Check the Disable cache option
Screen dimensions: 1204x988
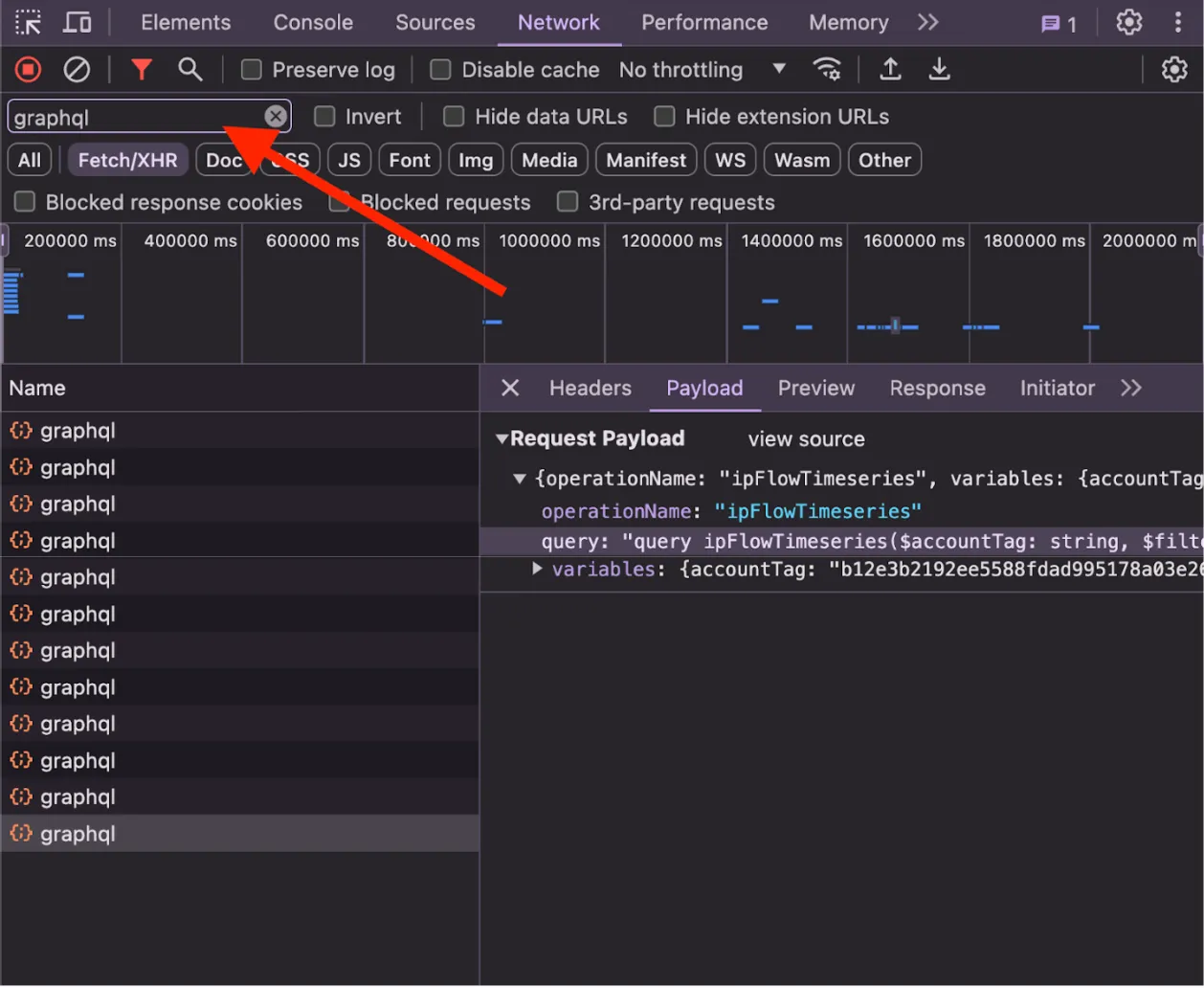click(440, 69)
